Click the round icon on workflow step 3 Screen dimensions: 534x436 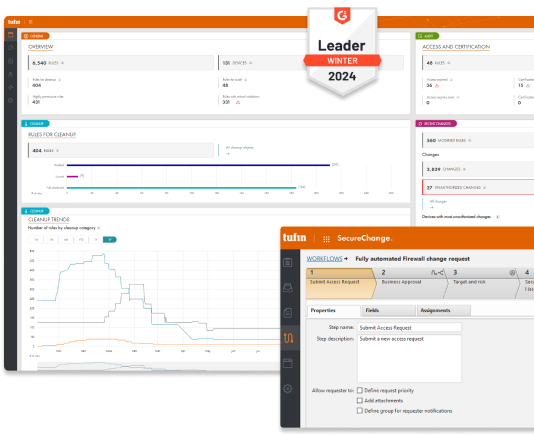point(512,272)
